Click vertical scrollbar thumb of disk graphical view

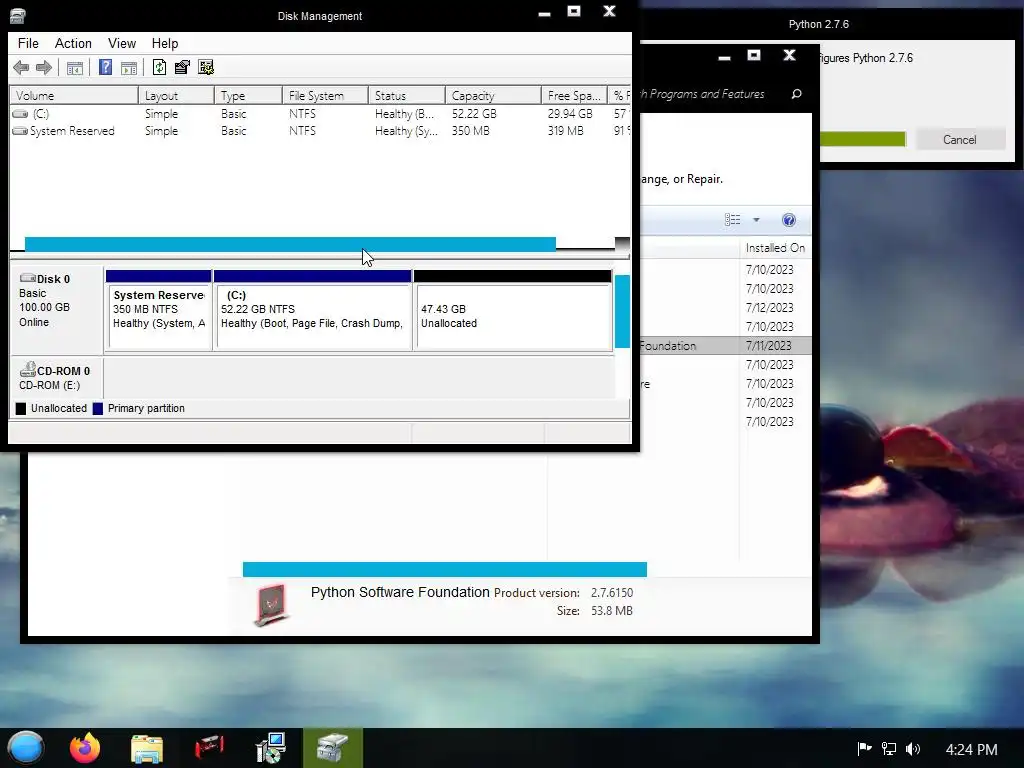coord(622,312)
